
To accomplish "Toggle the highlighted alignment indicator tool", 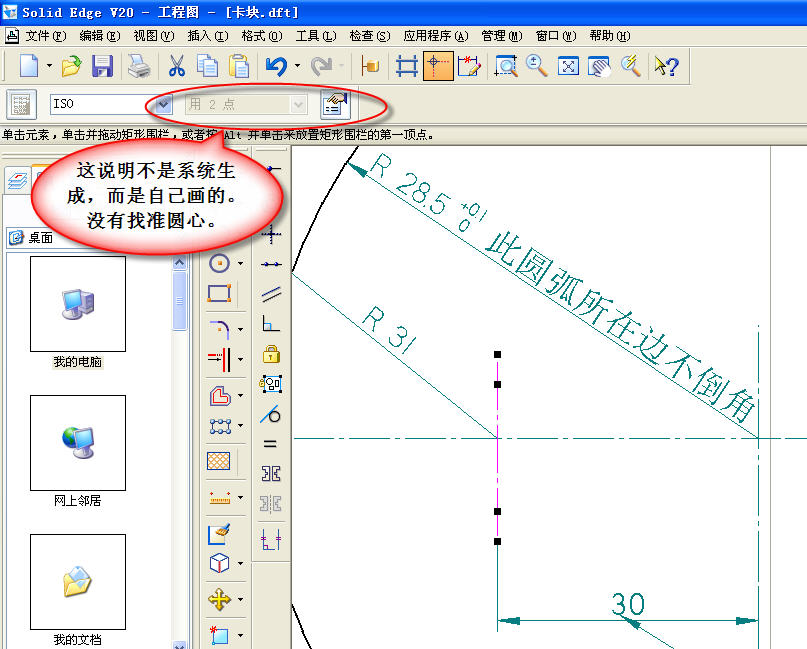I will point(437,66).
